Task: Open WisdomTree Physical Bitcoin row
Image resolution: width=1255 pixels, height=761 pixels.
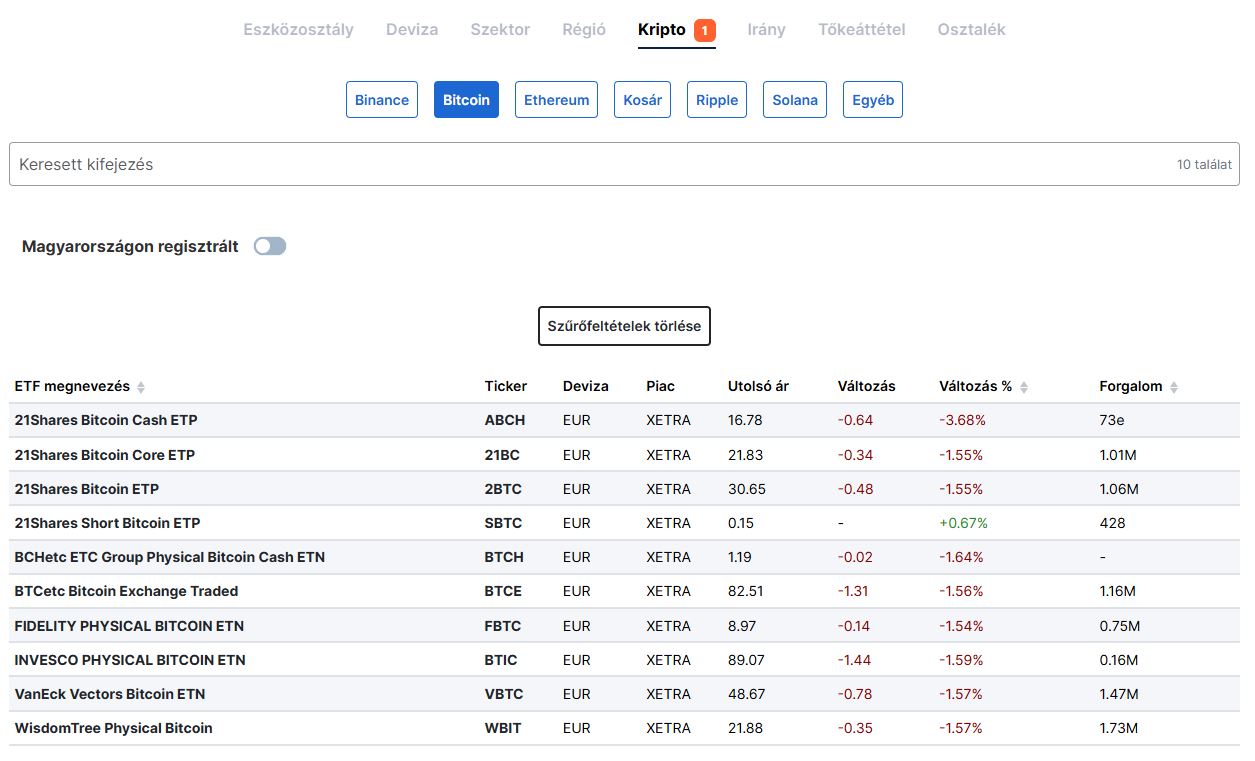Action: 624,728
